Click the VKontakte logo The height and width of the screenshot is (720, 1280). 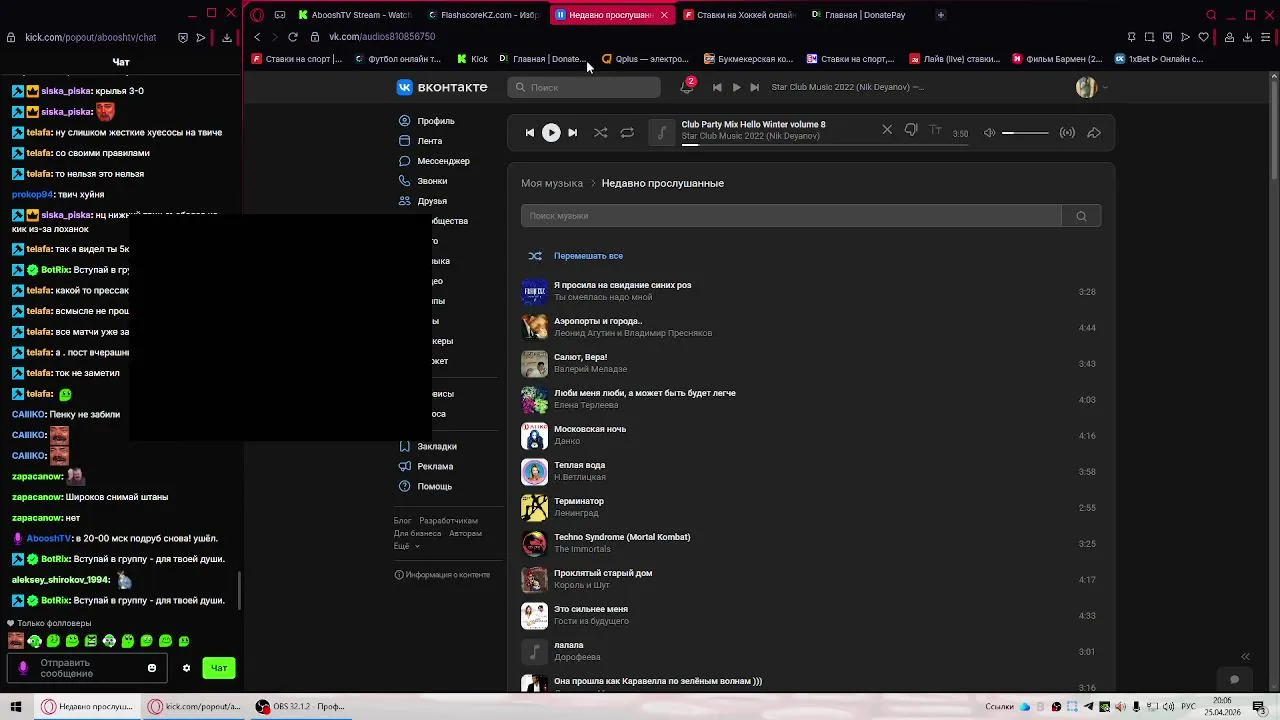pos(442,87)
